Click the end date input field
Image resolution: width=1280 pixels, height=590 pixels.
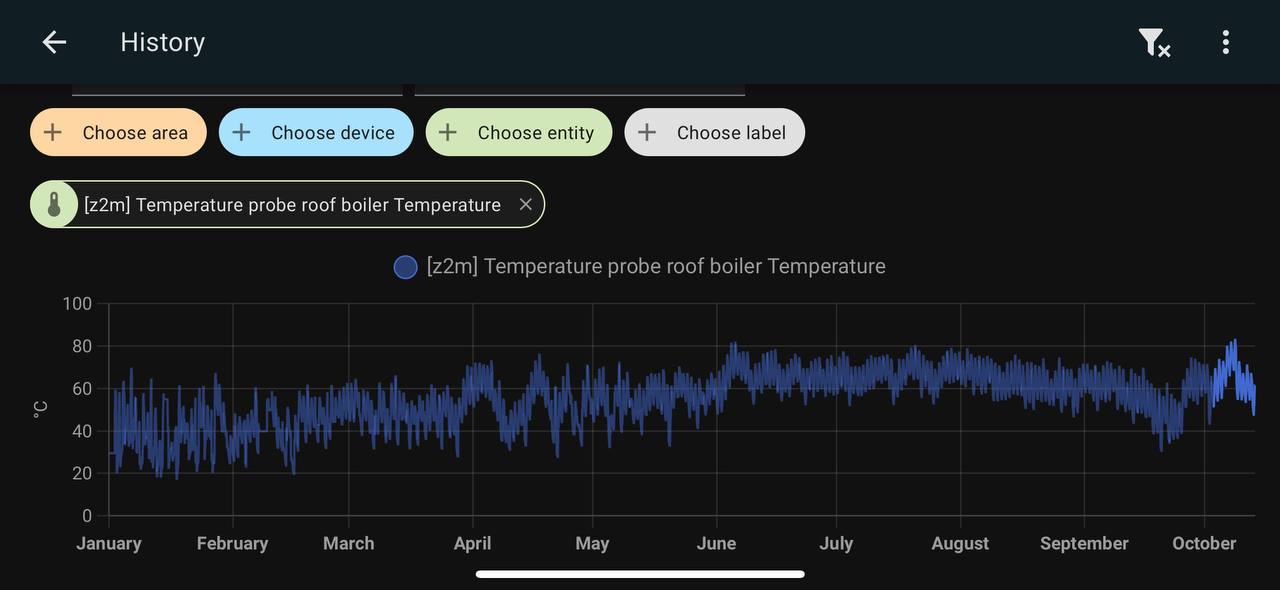(x=580, y=88)
